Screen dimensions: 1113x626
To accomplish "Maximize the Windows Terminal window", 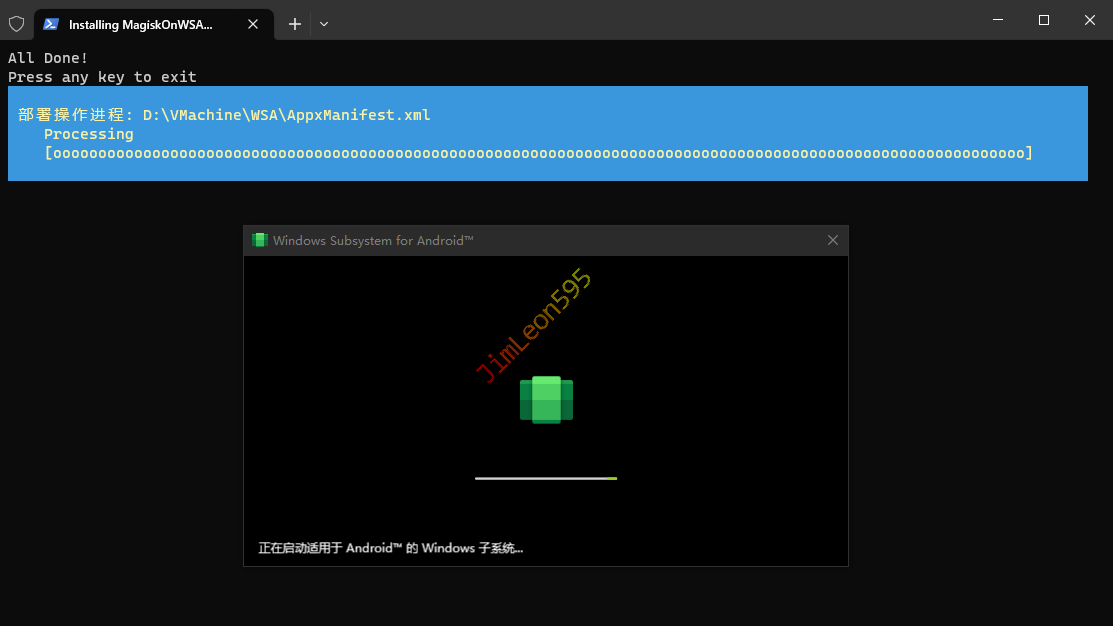I will click(1043, 20).
